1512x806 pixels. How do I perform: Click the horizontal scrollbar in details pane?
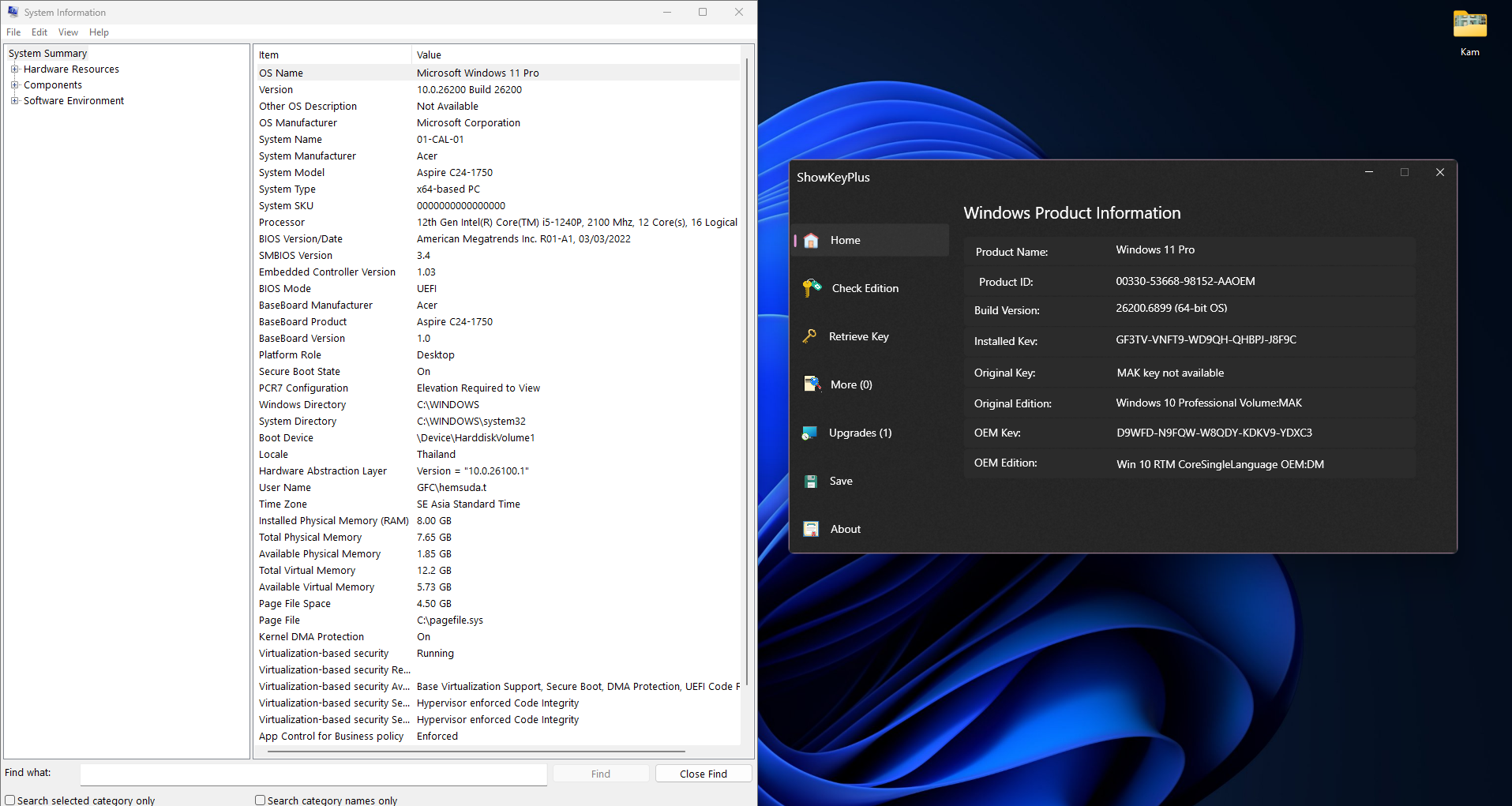pyautogui.click(x=476, y=752)
